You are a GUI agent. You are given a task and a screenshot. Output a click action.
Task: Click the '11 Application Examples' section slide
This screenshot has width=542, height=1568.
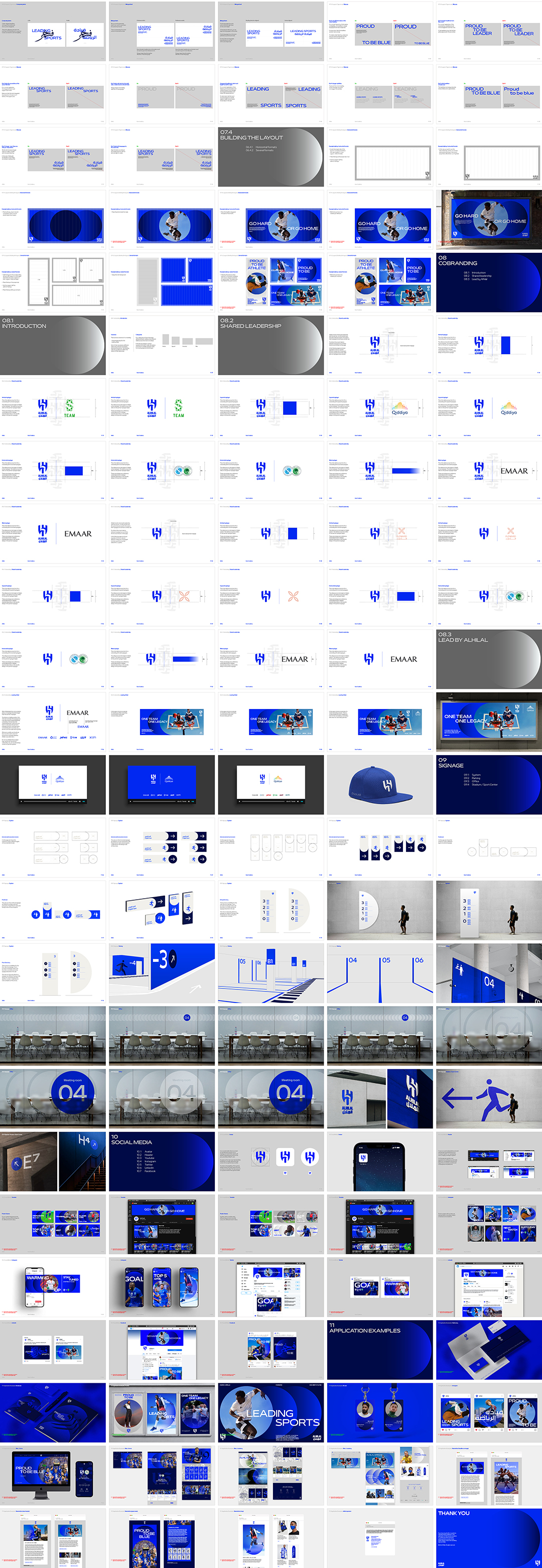379,1350
